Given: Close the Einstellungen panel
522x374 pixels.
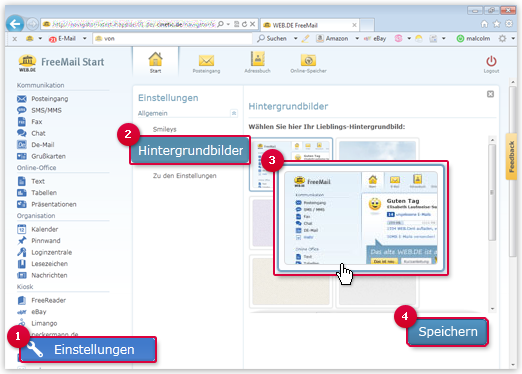Looking at the screenshot, I should (490, 94).
